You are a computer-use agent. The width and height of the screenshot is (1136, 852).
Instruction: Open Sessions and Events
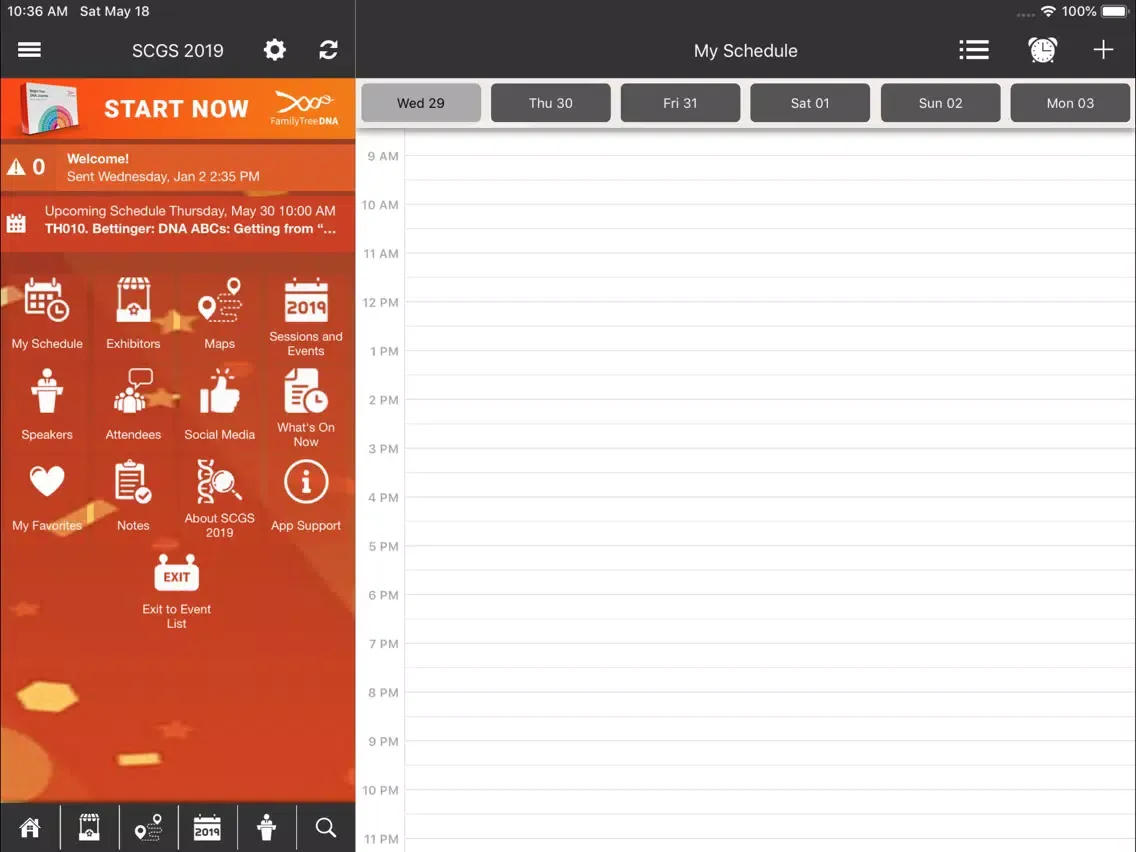pyautogui.click(x=306, y=317)
